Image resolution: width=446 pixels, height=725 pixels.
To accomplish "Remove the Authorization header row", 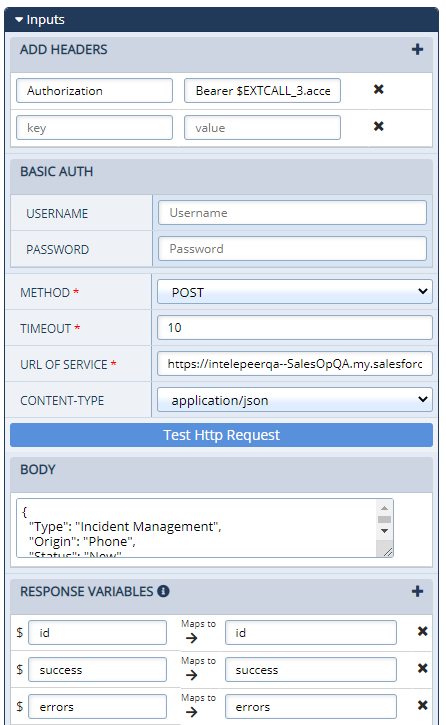I will [379, 89].
